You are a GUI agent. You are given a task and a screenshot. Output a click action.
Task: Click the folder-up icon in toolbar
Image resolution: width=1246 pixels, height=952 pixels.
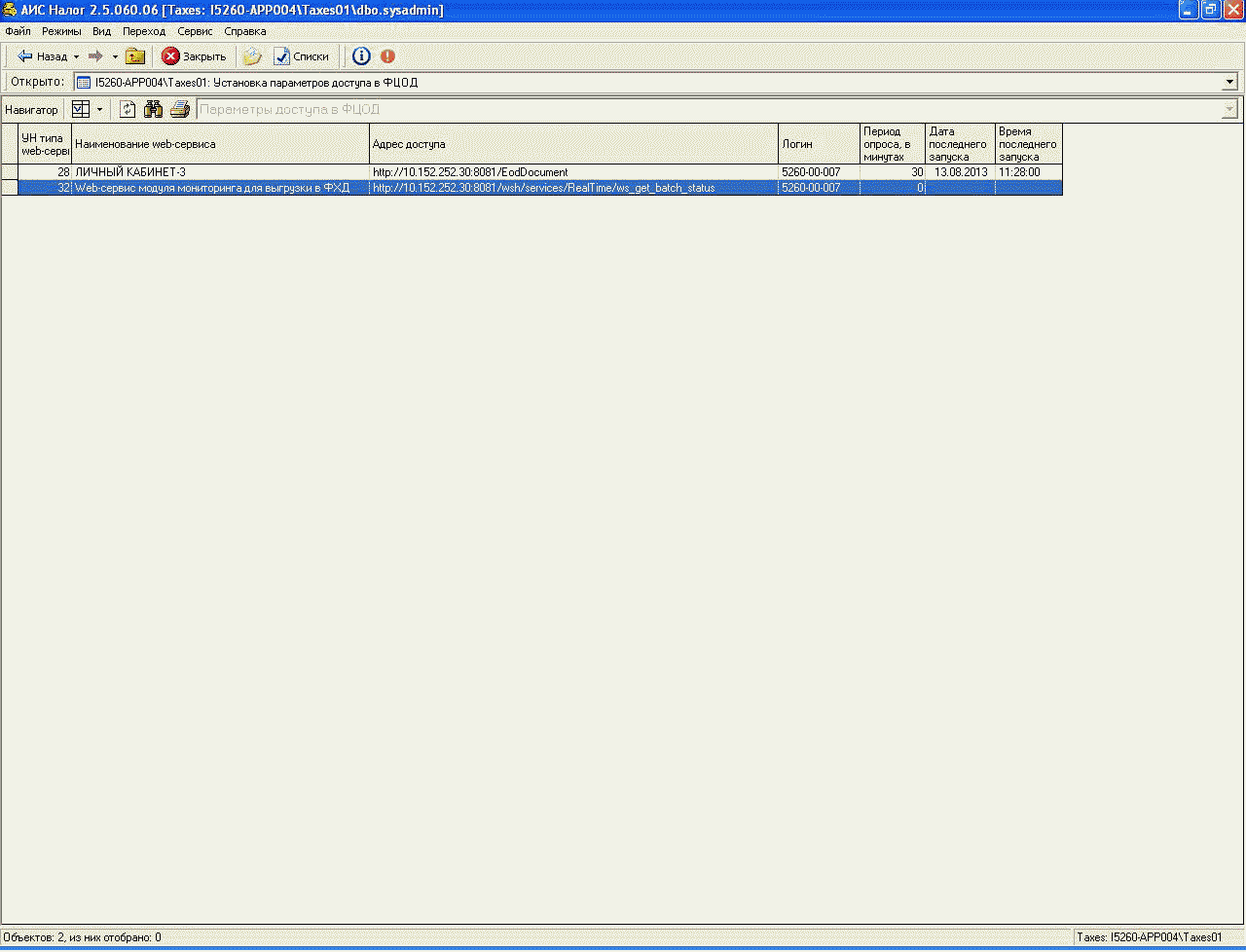point(135,56)
